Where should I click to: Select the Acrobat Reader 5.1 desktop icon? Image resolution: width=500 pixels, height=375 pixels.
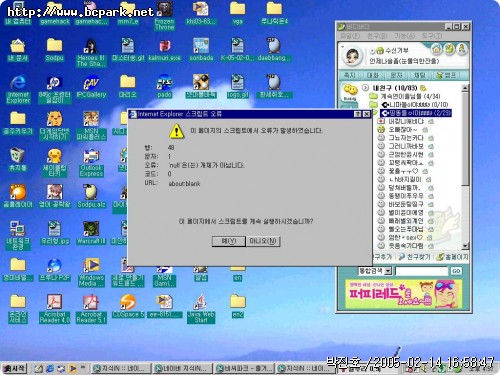(91, 309)
